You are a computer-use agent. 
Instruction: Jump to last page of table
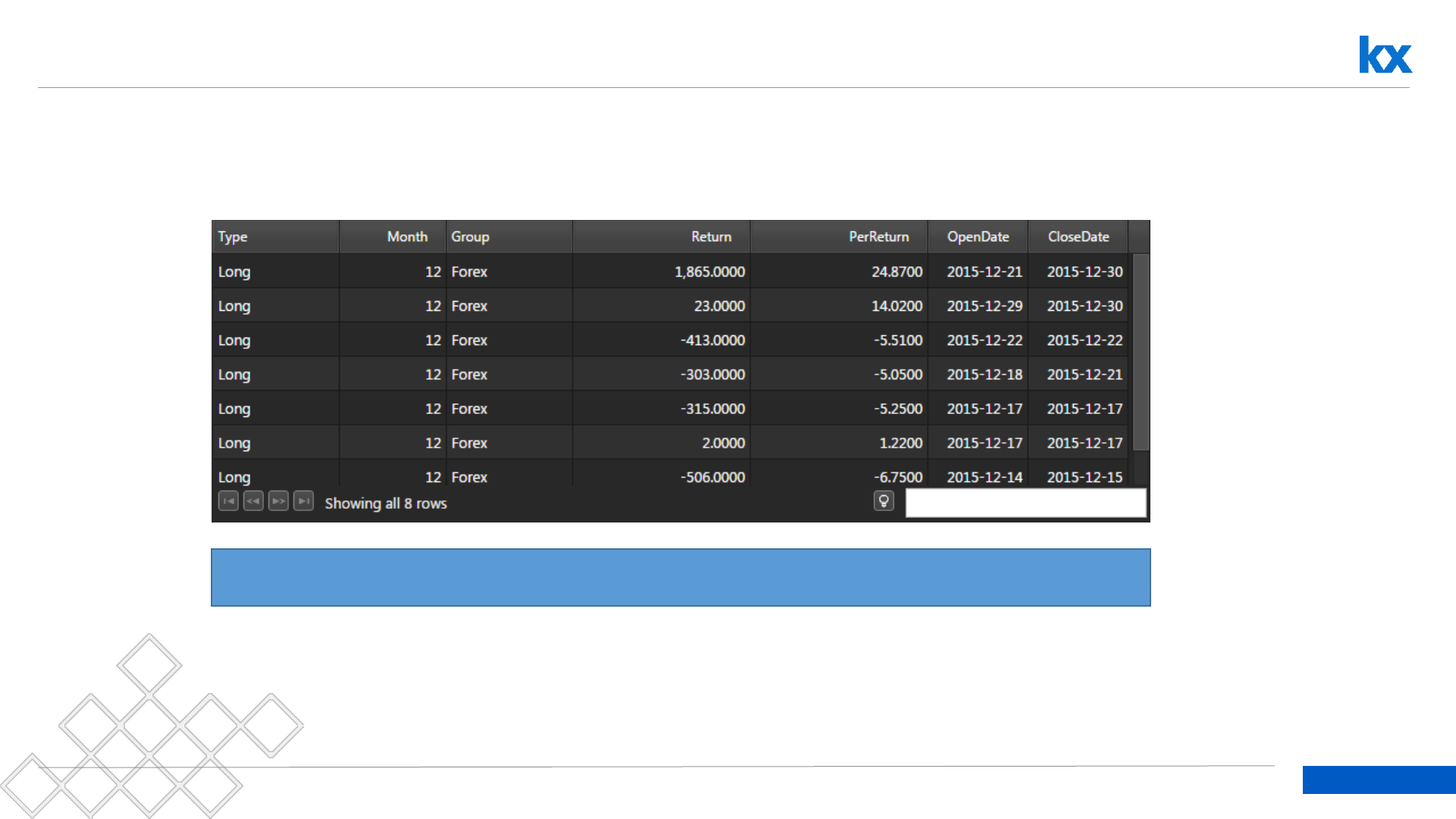[x=303, y=501]
